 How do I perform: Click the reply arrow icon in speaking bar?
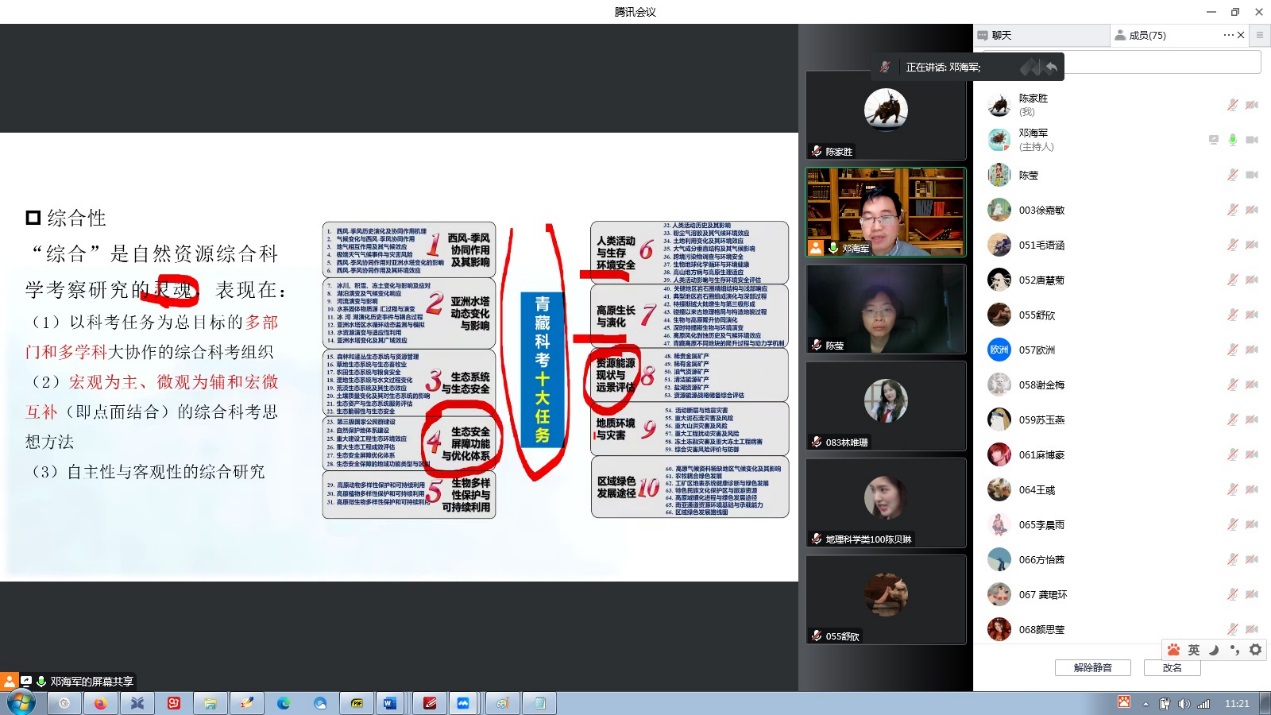click(x=1051, y=67)
